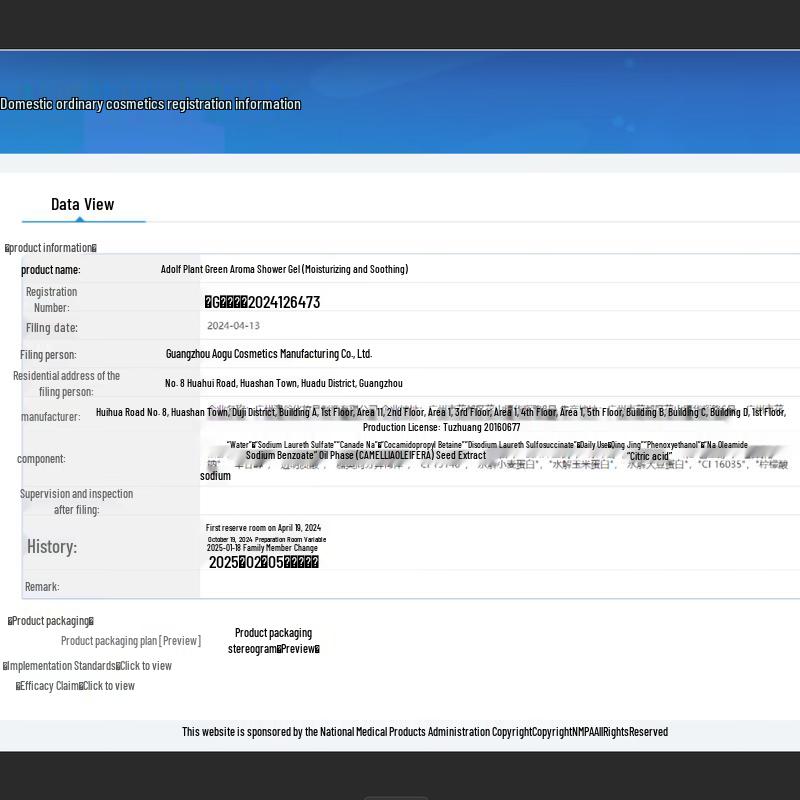
Task: Click the National Medical Products Administration footer
Action: (424, 732)
